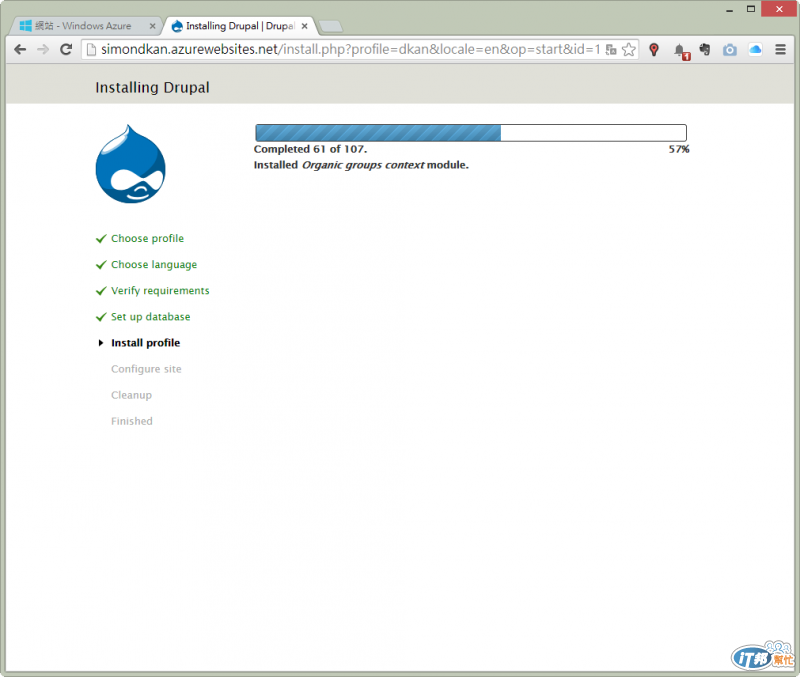The height and width of the screenshot is (677, 800).
Task: Click the active 'Install profile' step
Action: [x=145, y=343]
